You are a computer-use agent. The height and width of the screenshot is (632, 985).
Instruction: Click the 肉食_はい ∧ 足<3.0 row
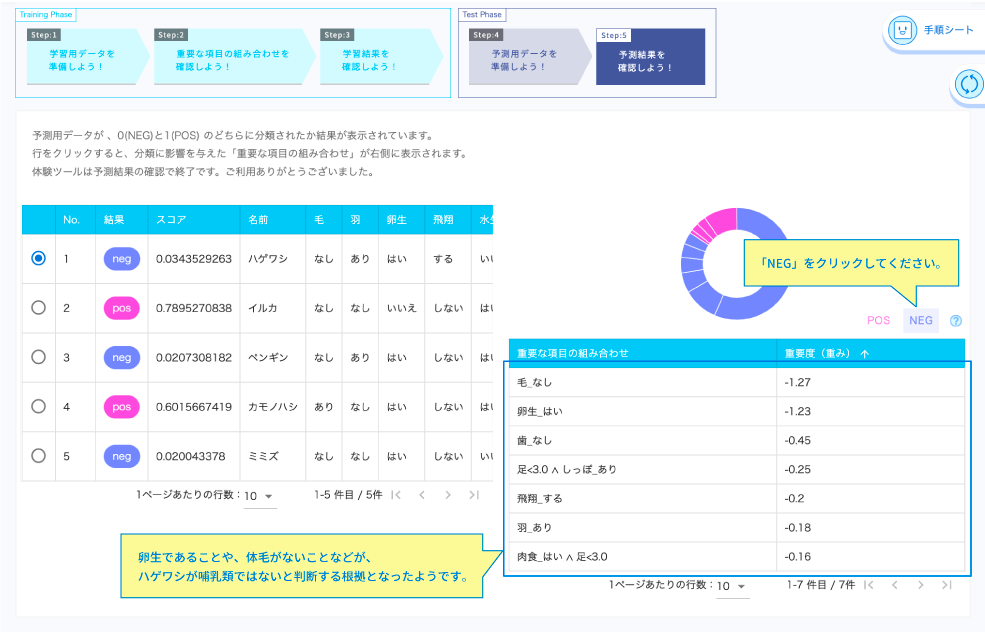point(736,557)
